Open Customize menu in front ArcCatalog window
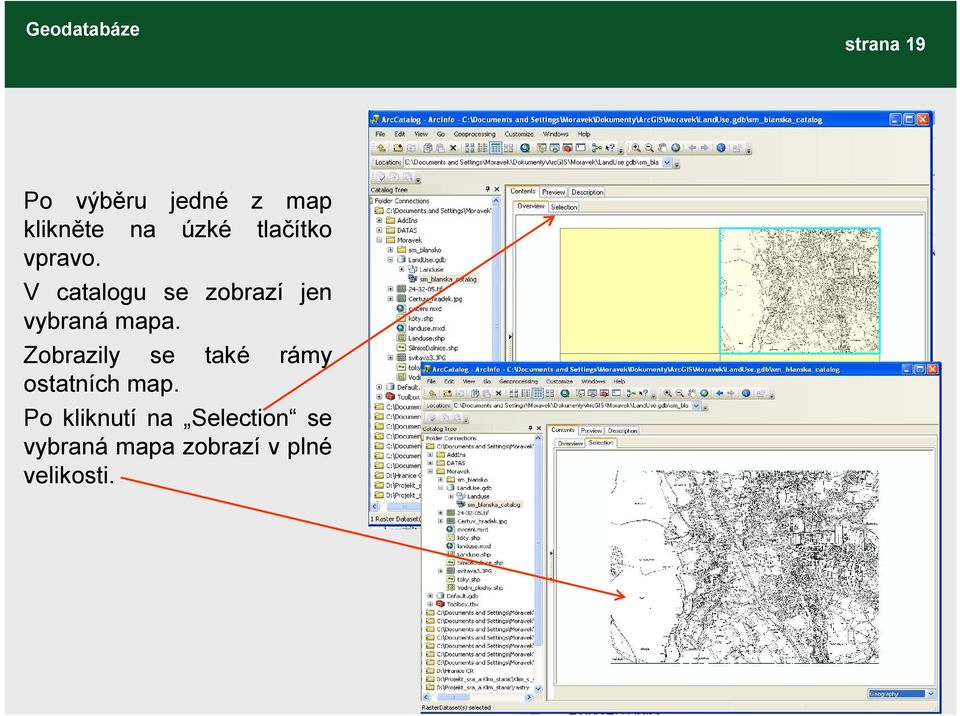Viewport: 960px width, 716px height. tap(560, 381)
